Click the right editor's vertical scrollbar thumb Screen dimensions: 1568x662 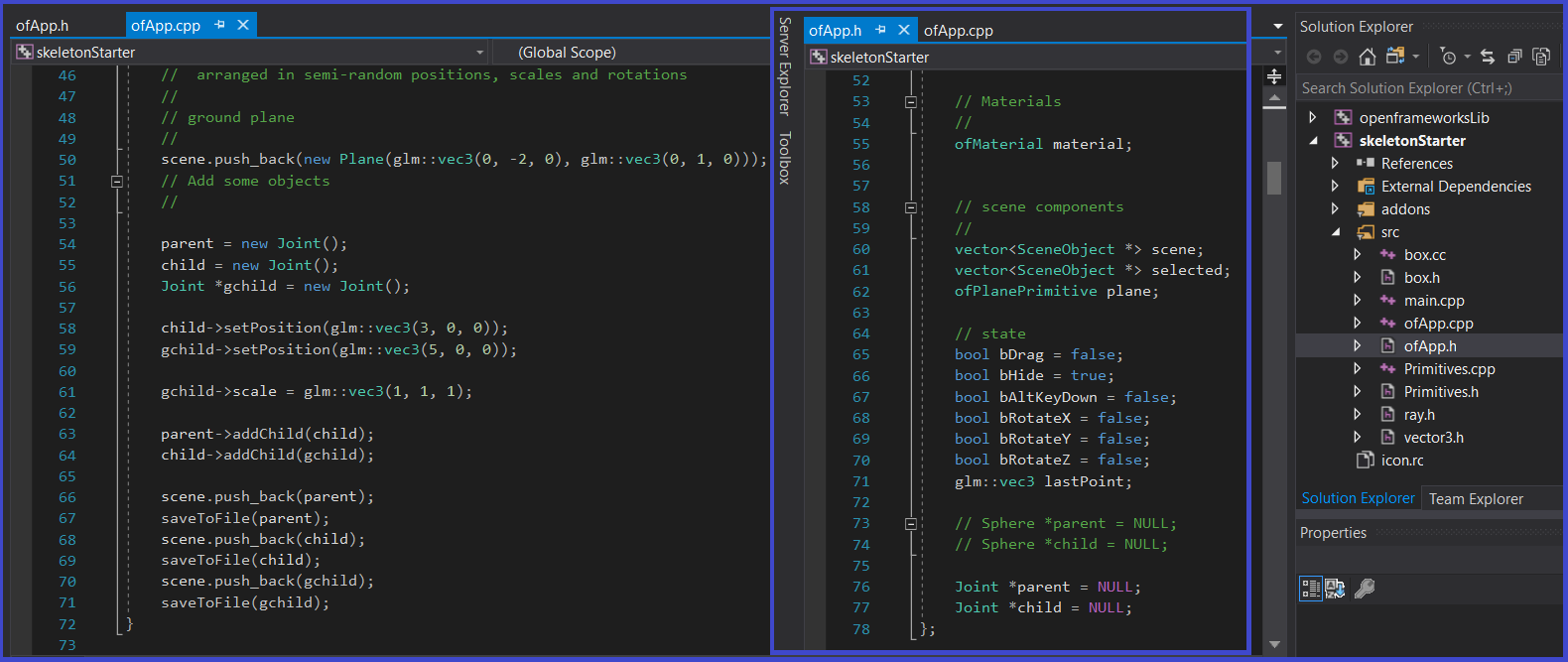(1274, 178)
